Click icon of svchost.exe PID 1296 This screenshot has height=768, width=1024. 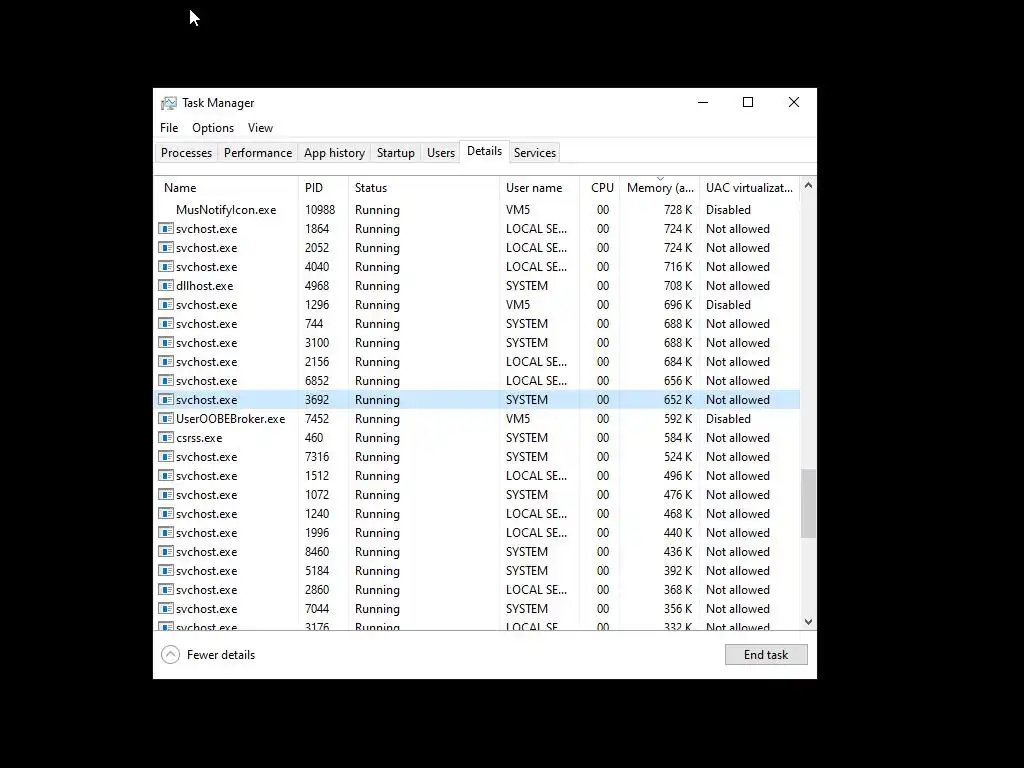click(166, 304)
